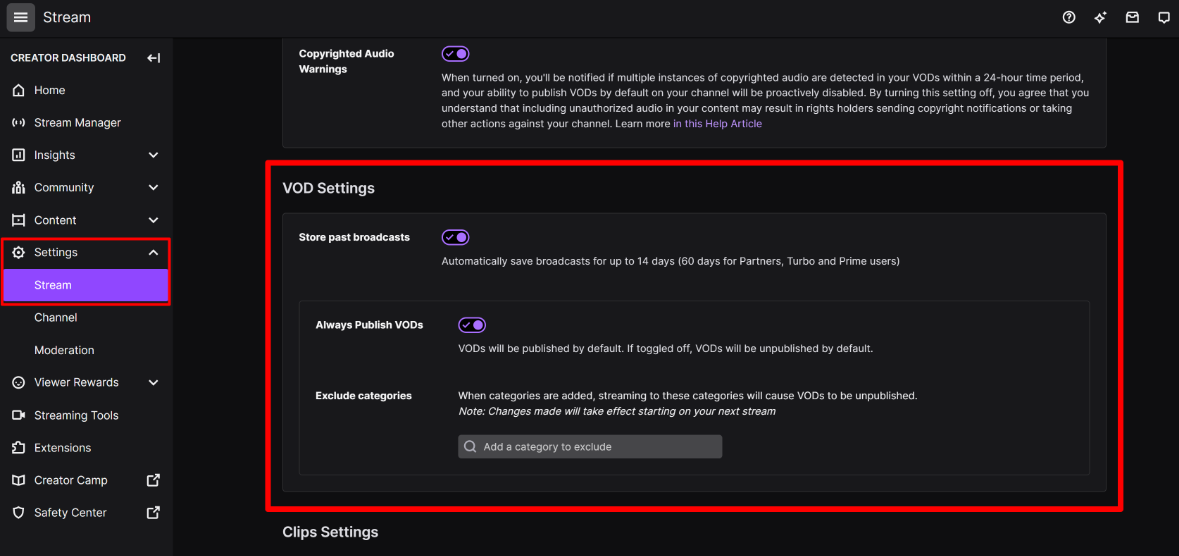Image resolution: width=1179 pixels, height=556 pixels.
Task: Go to Channel settings page
Action: point(56,317)
